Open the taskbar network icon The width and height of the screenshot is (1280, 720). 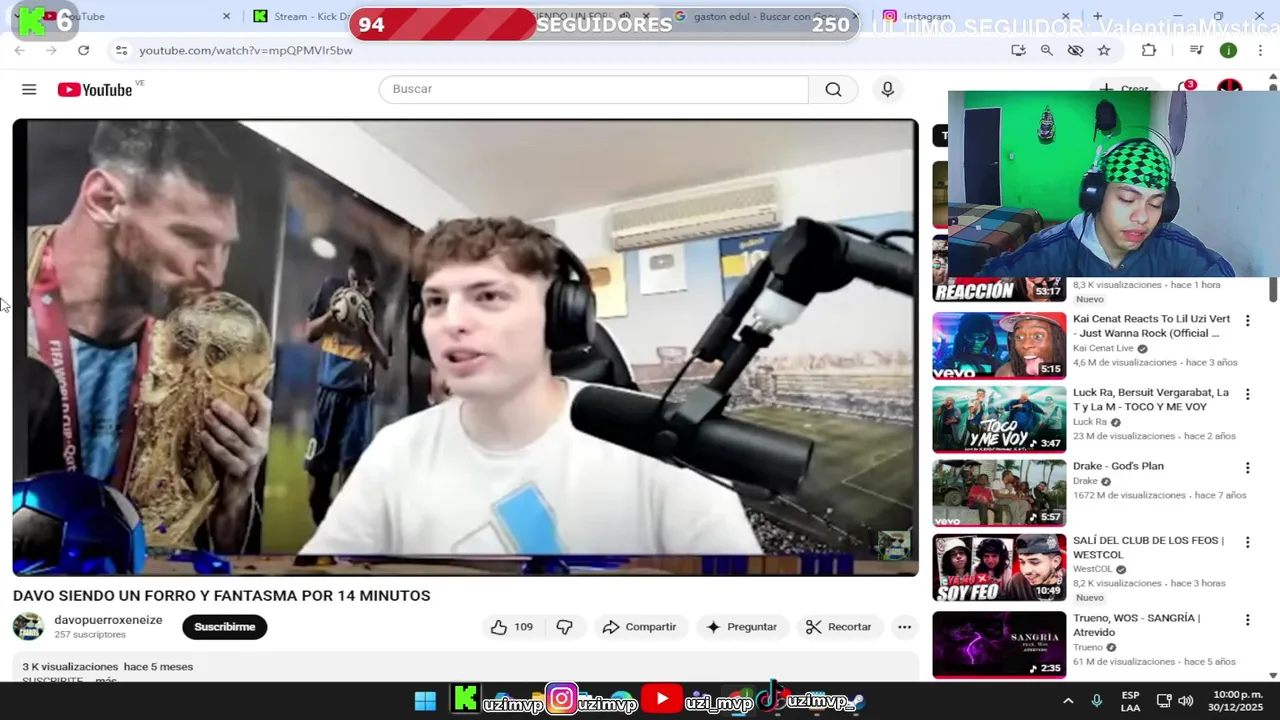1163,701
